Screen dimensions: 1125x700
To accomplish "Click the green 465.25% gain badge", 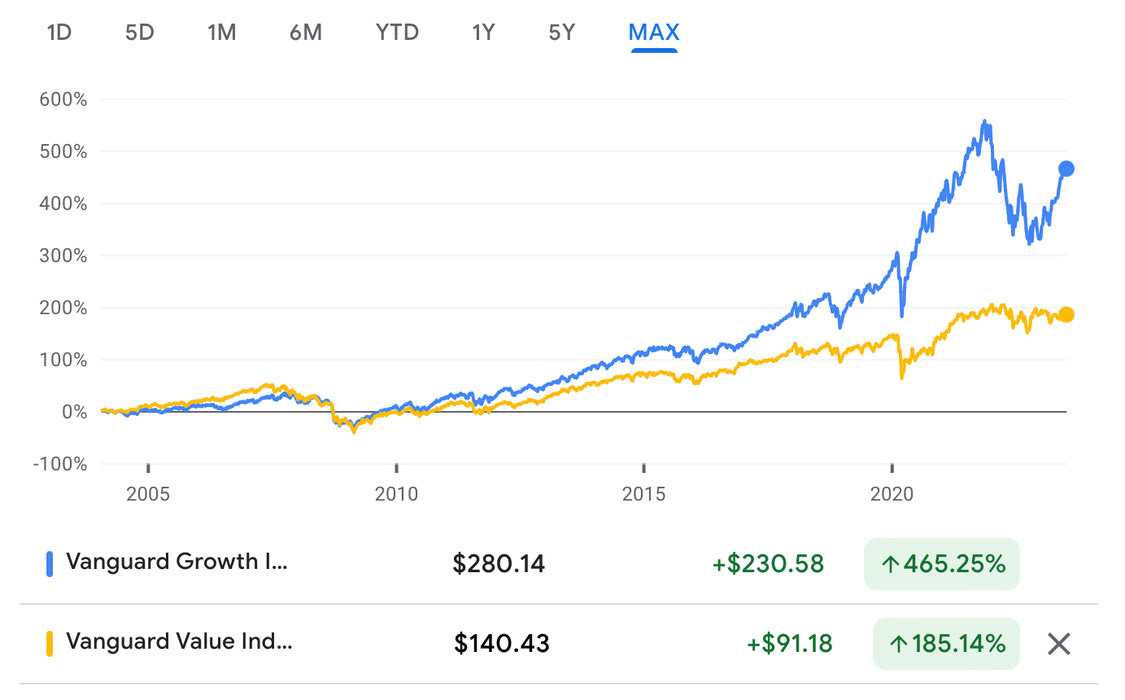I will [941, 564].
